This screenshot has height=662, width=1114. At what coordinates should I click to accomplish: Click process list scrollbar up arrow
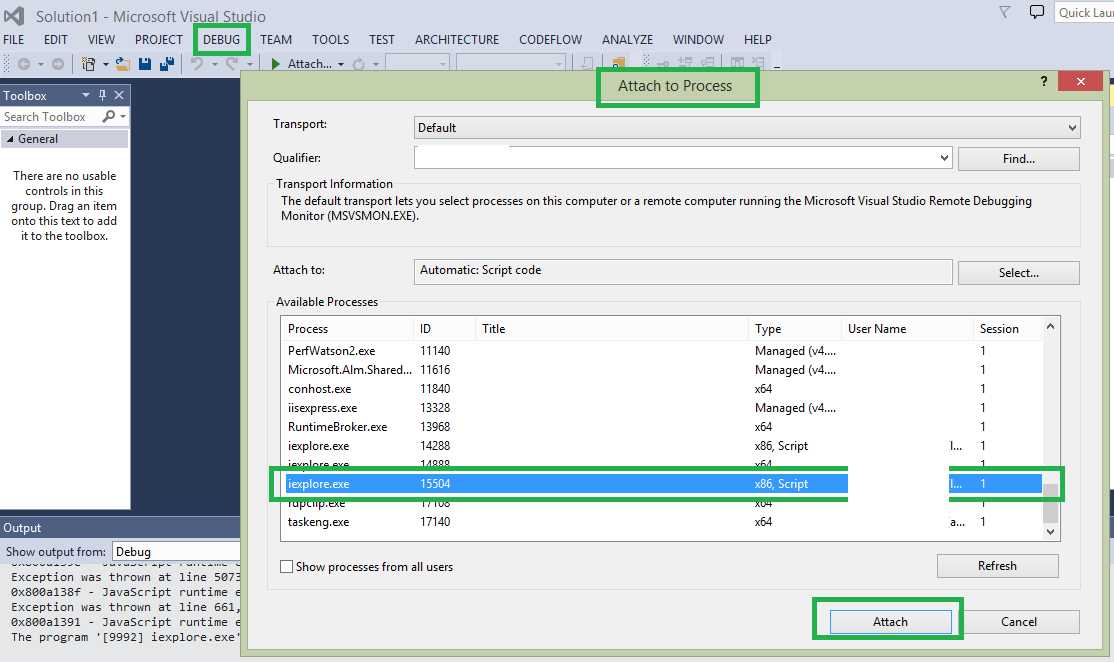tap(1050, 327)
